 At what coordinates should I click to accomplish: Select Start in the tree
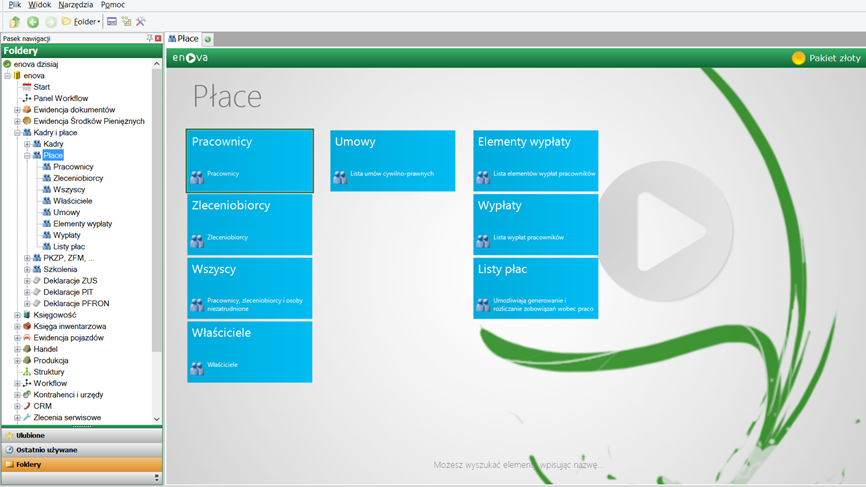41,87
